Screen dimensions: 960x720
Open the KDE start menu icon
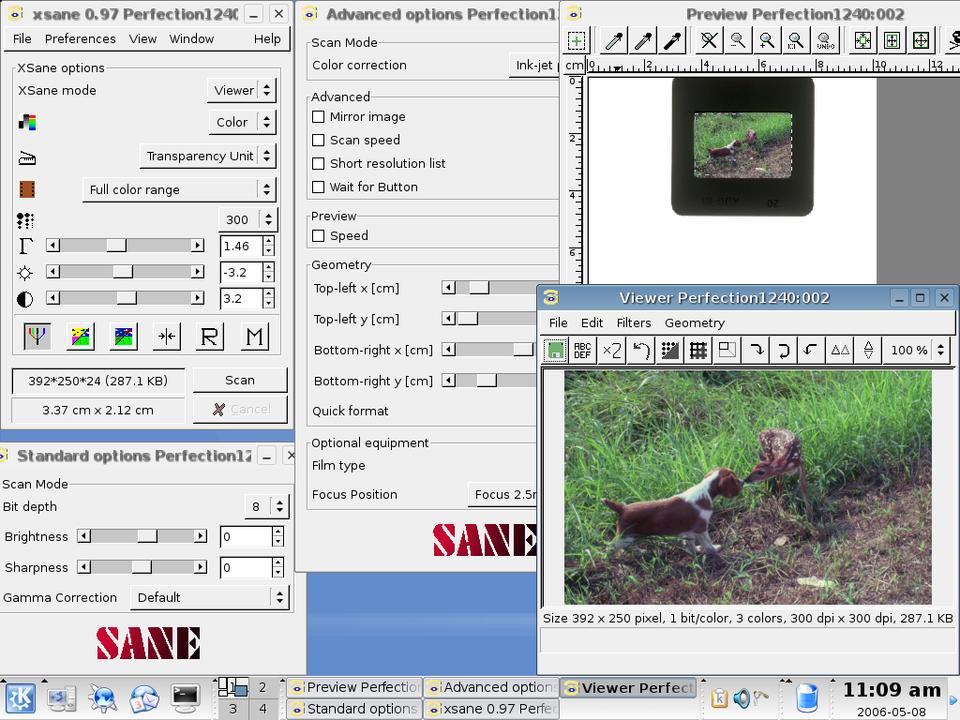(21, 697)
